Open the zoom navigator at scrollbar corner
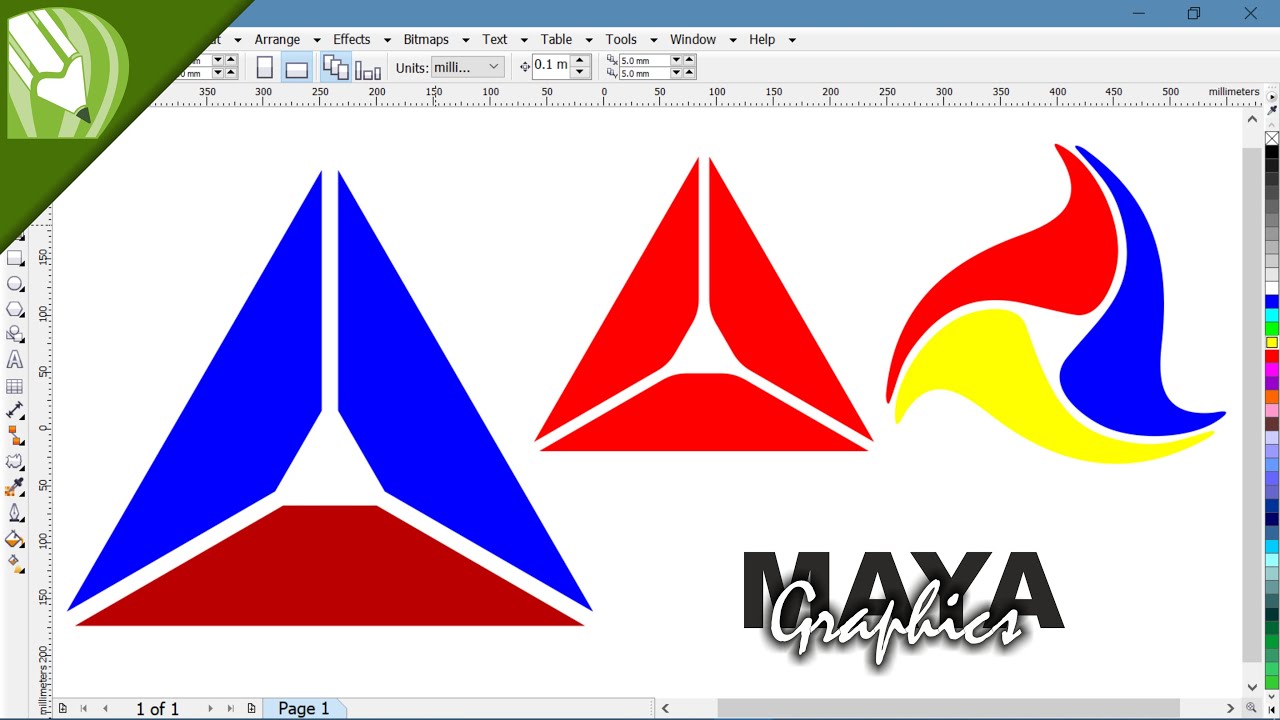Viewport: 1280px width, 720px height. tap(1253, 707)
